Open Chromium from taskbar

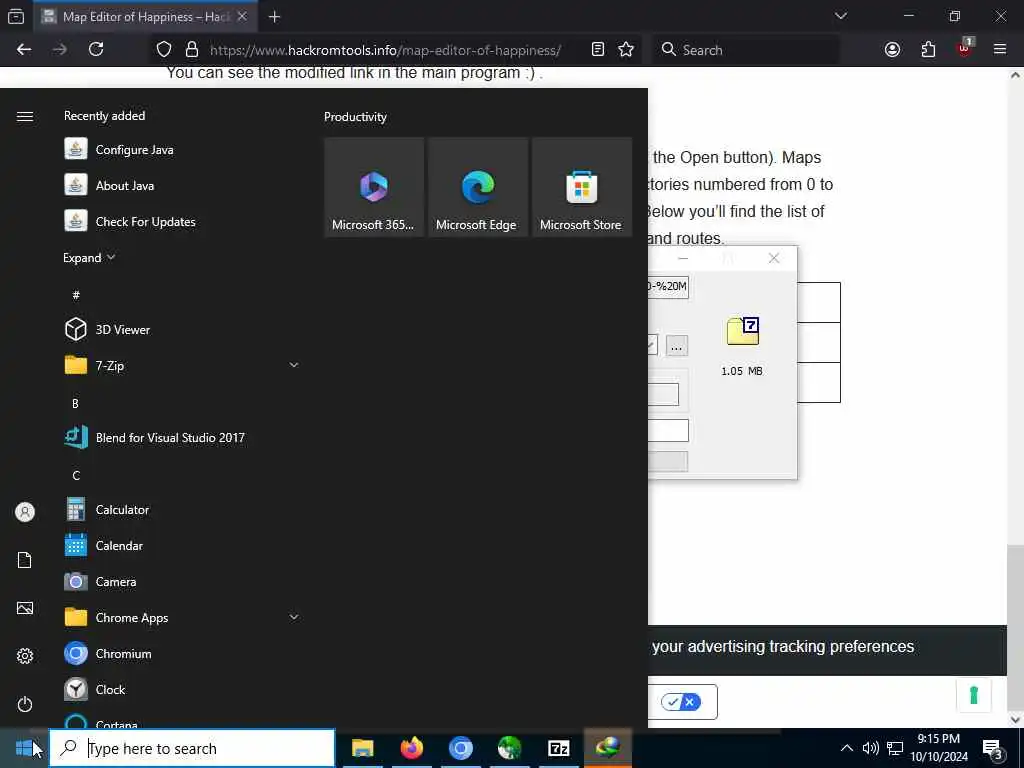click(x=460, y=748)
